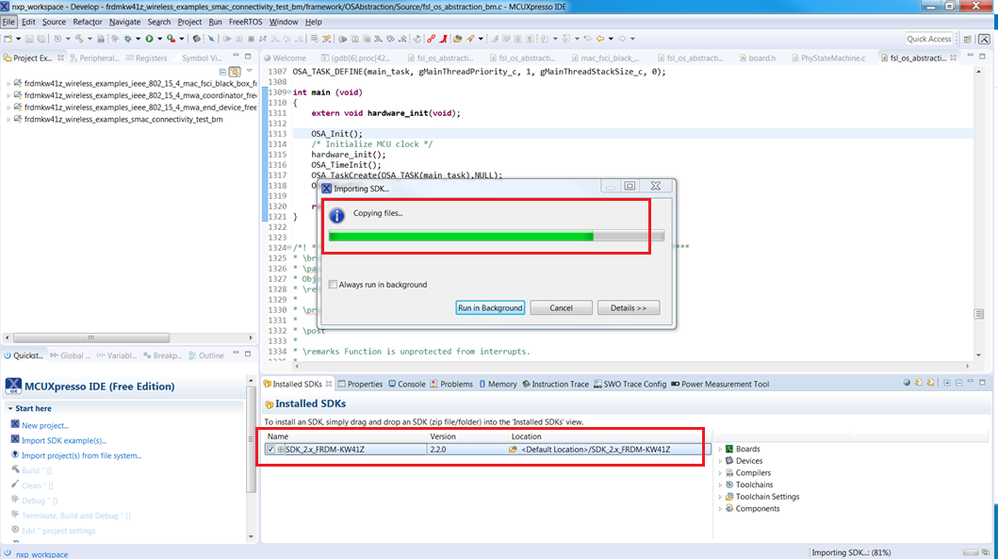Click the Open Perspective icon beside Quick Access
Viewport: 998px width, 560px height.
tap(967, 39)
